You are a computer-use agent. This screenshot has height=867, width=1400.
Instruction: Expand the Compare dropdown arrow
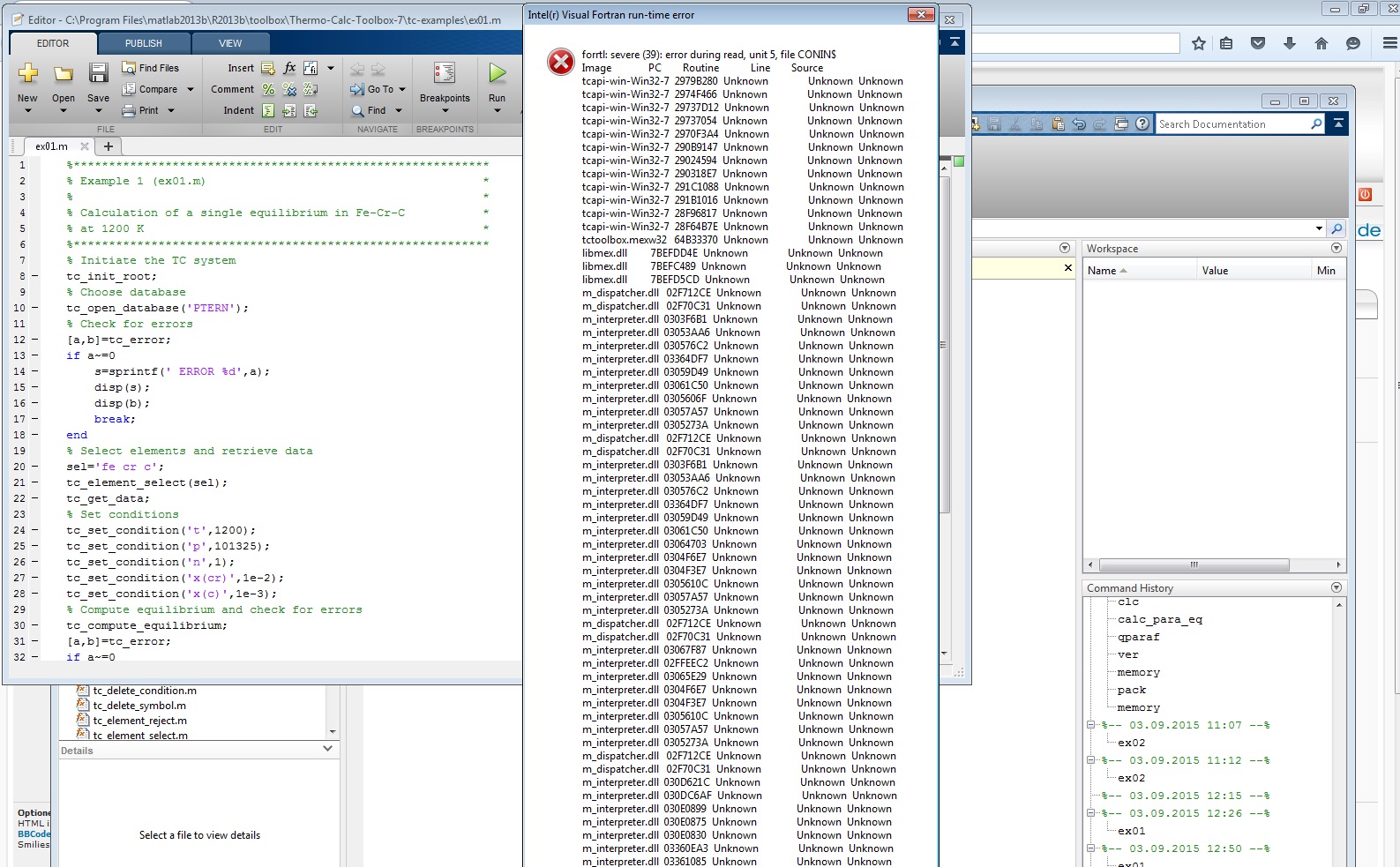pyautogui.click(x=190, y=89)
